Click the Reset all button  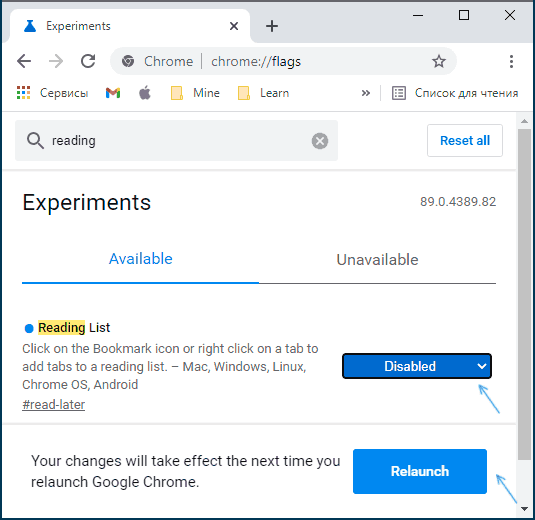[465, 141]
